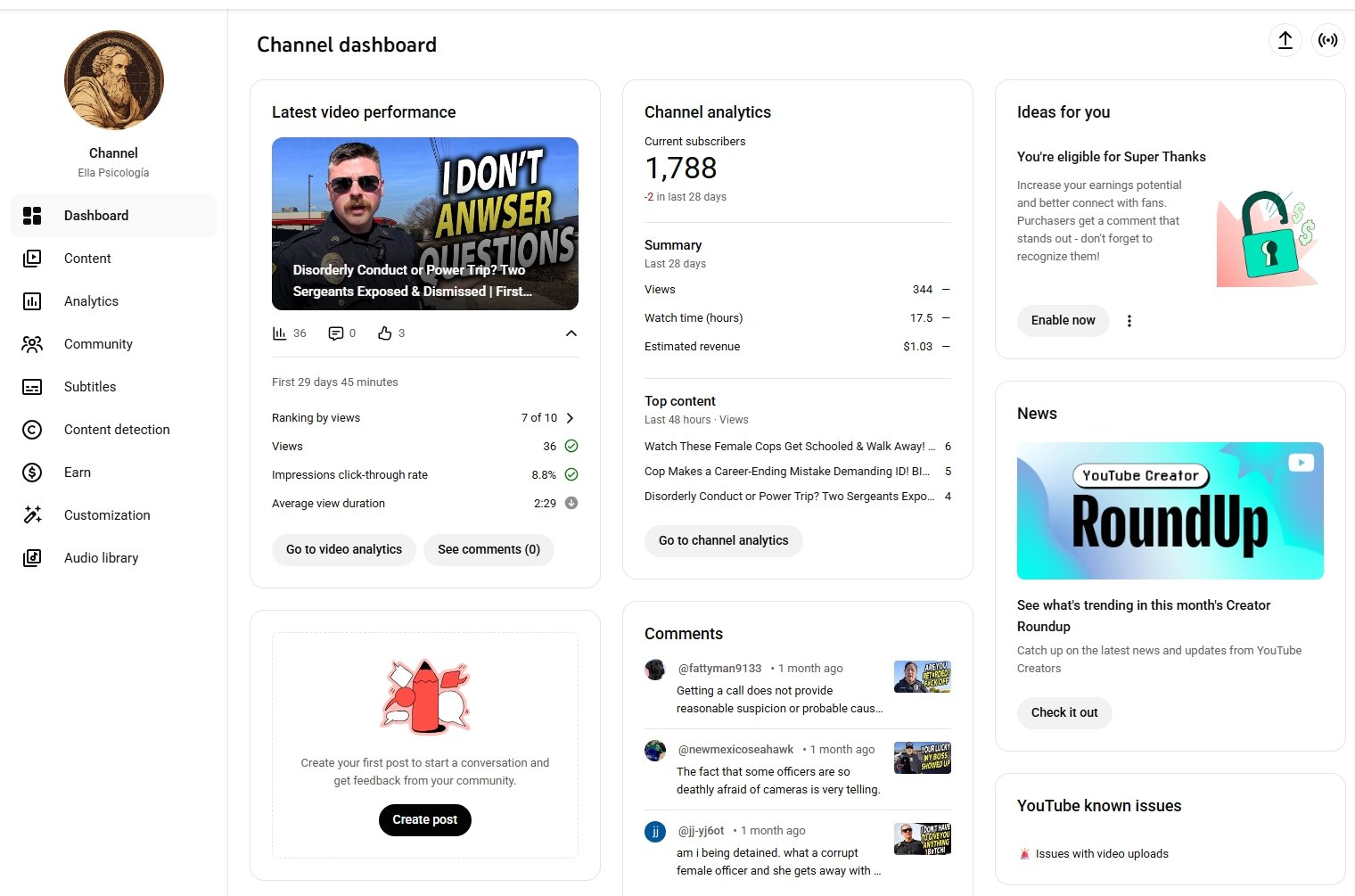Open the latest video thumbnail
The image size is (1355, 896).
tap(424, 223)
